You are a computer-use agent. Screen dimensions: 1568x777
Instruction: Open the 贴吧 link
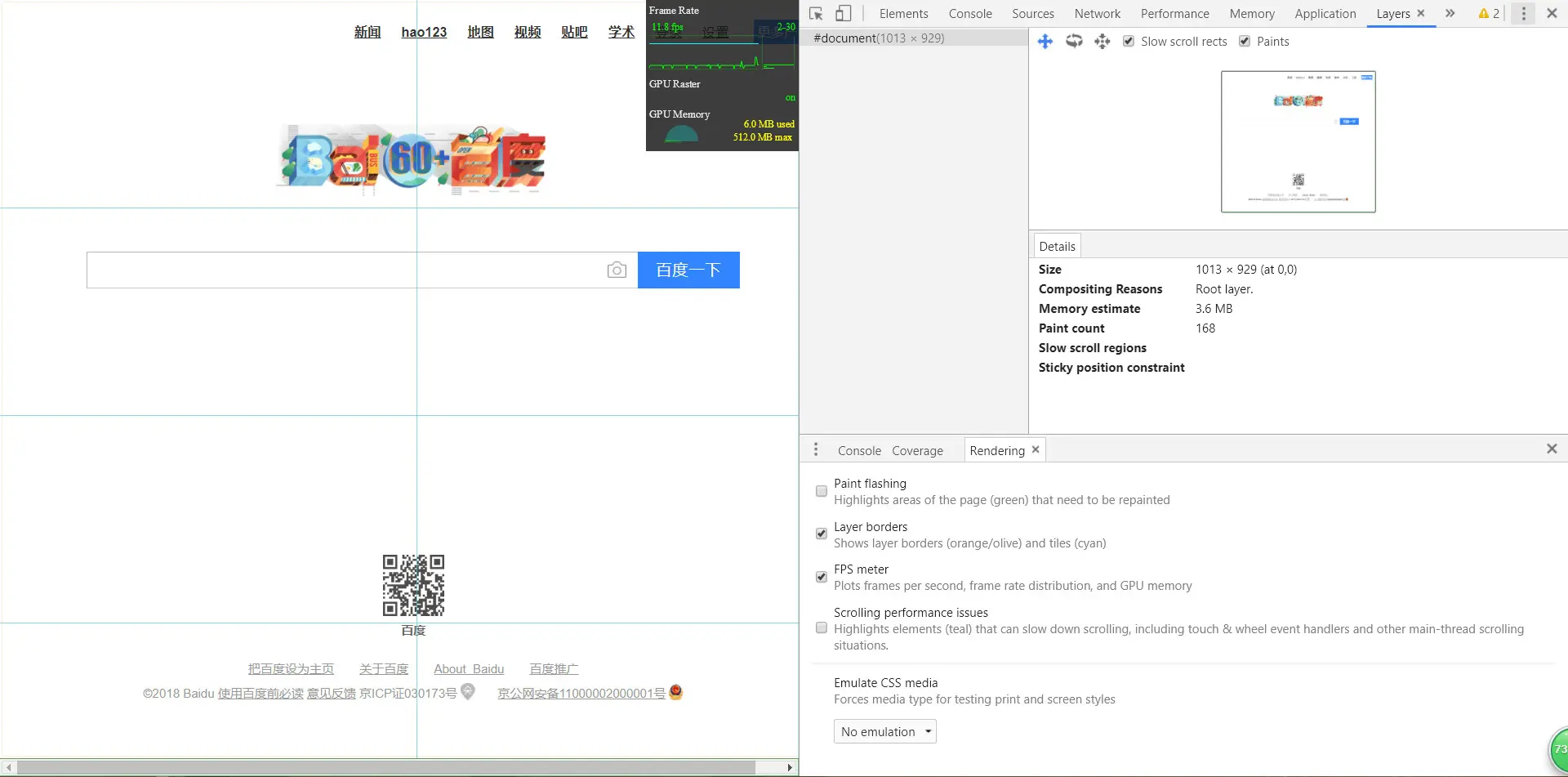point(574,32)
